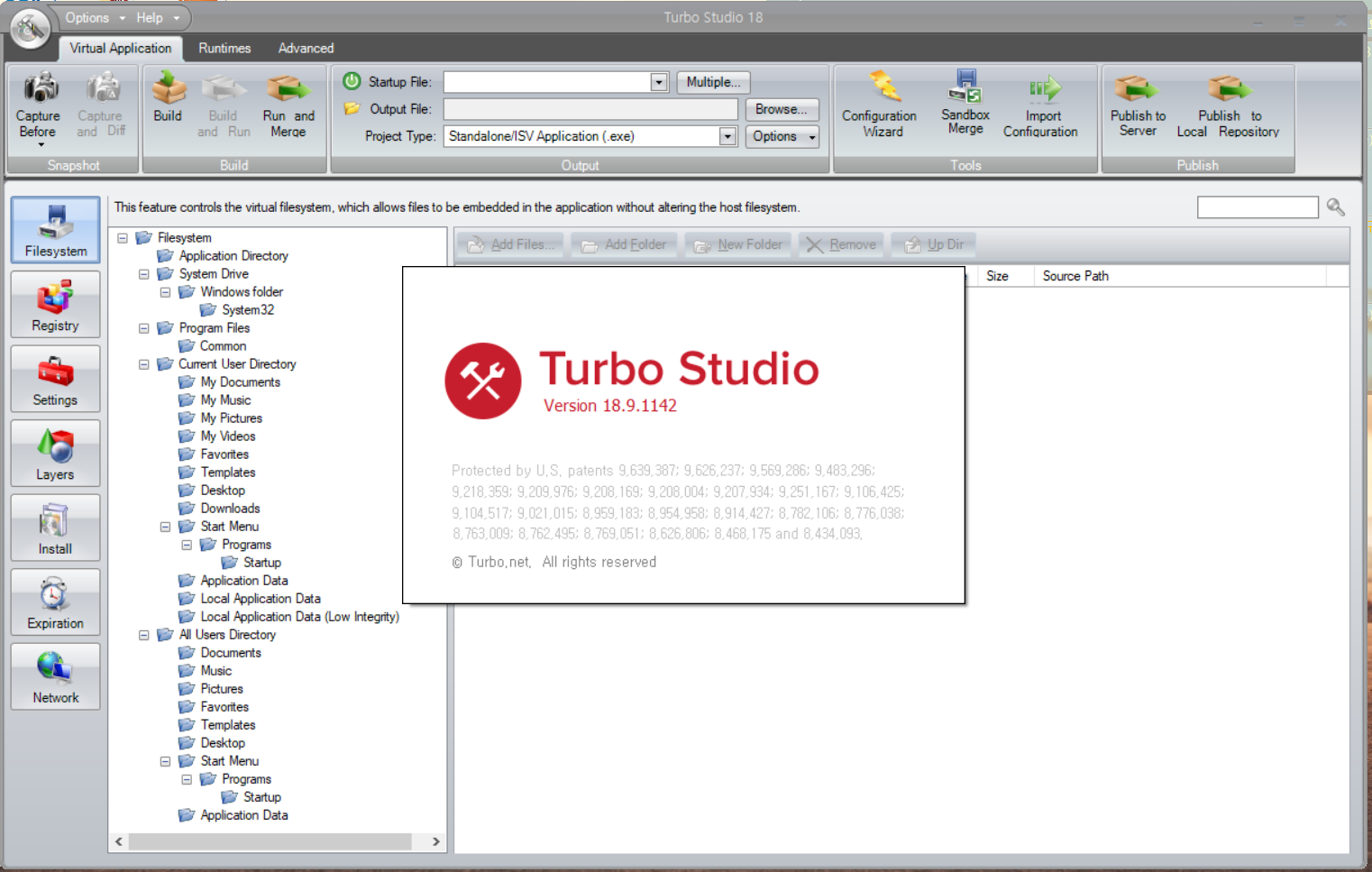Click inside the Output File field
Viewport: 1372px width, 872px height.
pyautogui.click(x=590, y=109)
